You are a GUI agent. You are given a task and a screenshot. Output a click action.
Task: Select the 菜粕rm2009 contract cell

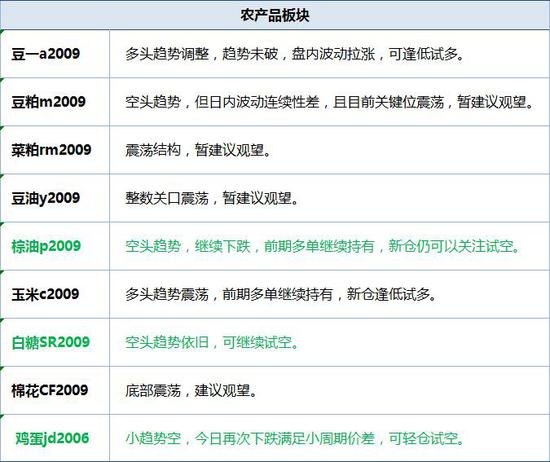point(55,150)
